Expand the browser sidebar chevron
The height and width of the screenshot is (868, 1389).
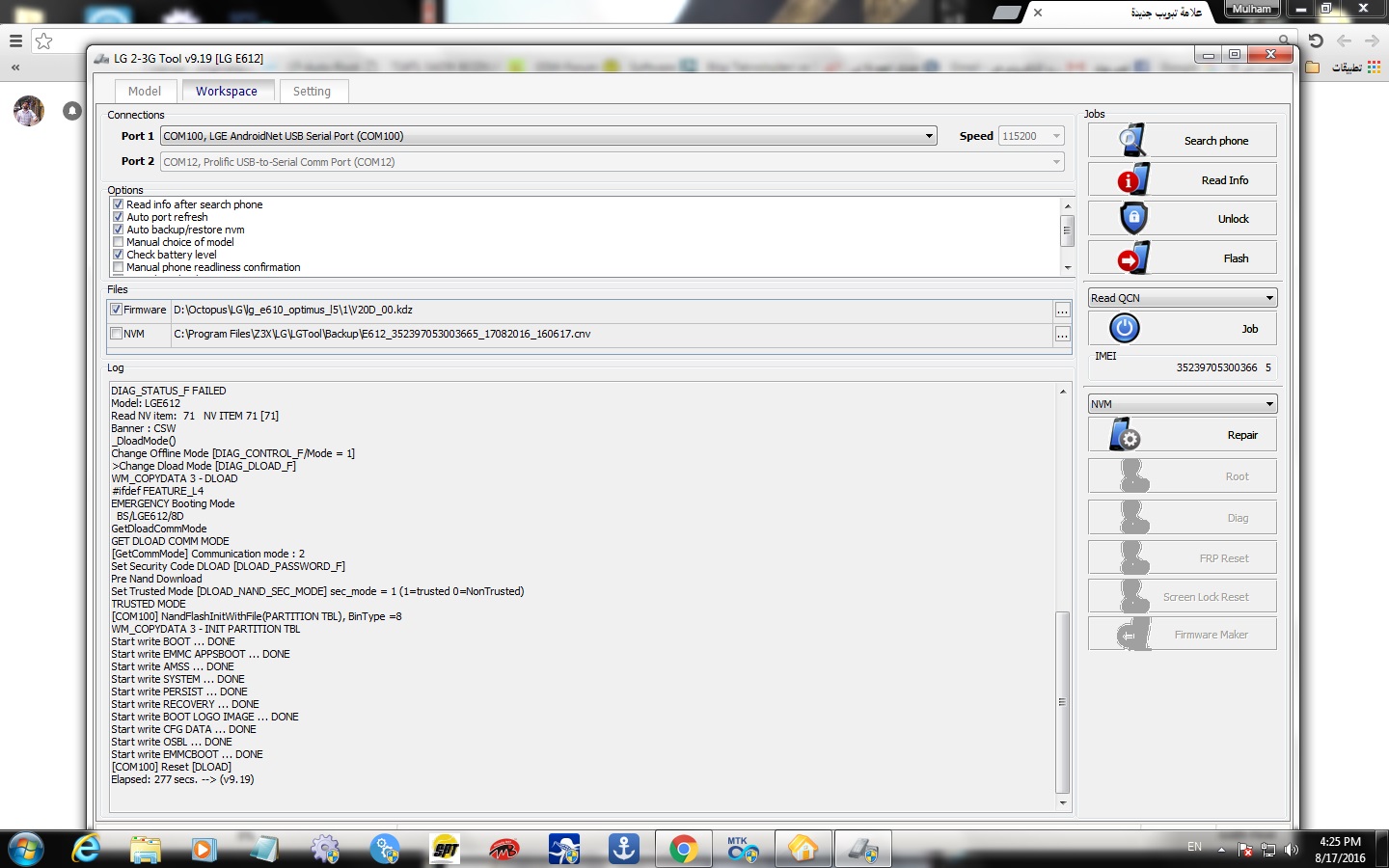pos(15,68)
